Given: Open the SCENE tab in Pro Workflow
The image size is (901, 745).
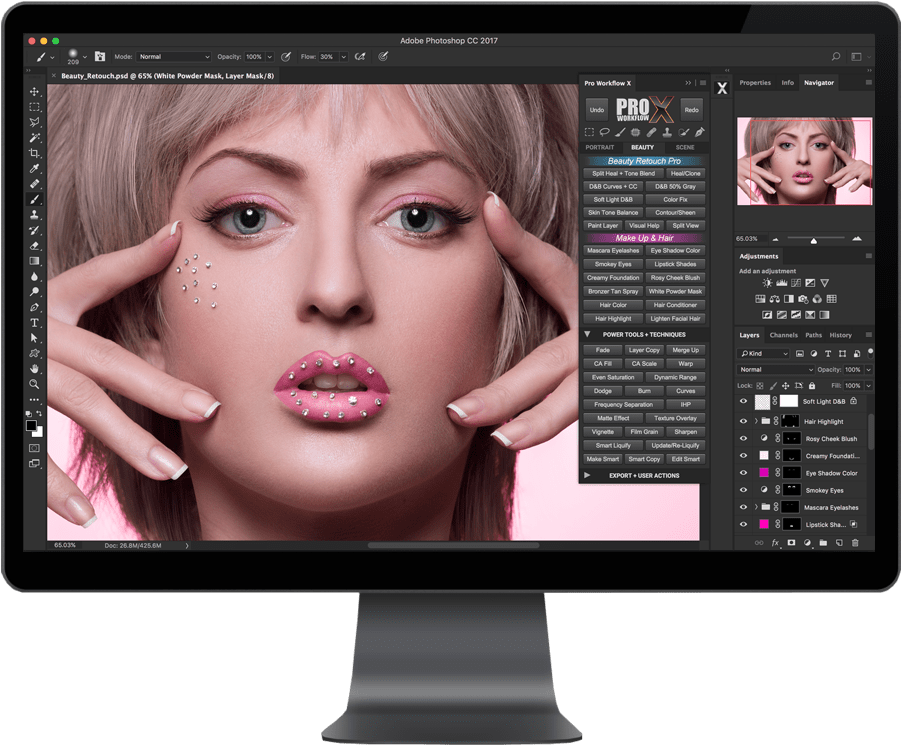Looking at the screenshot, I should click(x=686, y=147).
